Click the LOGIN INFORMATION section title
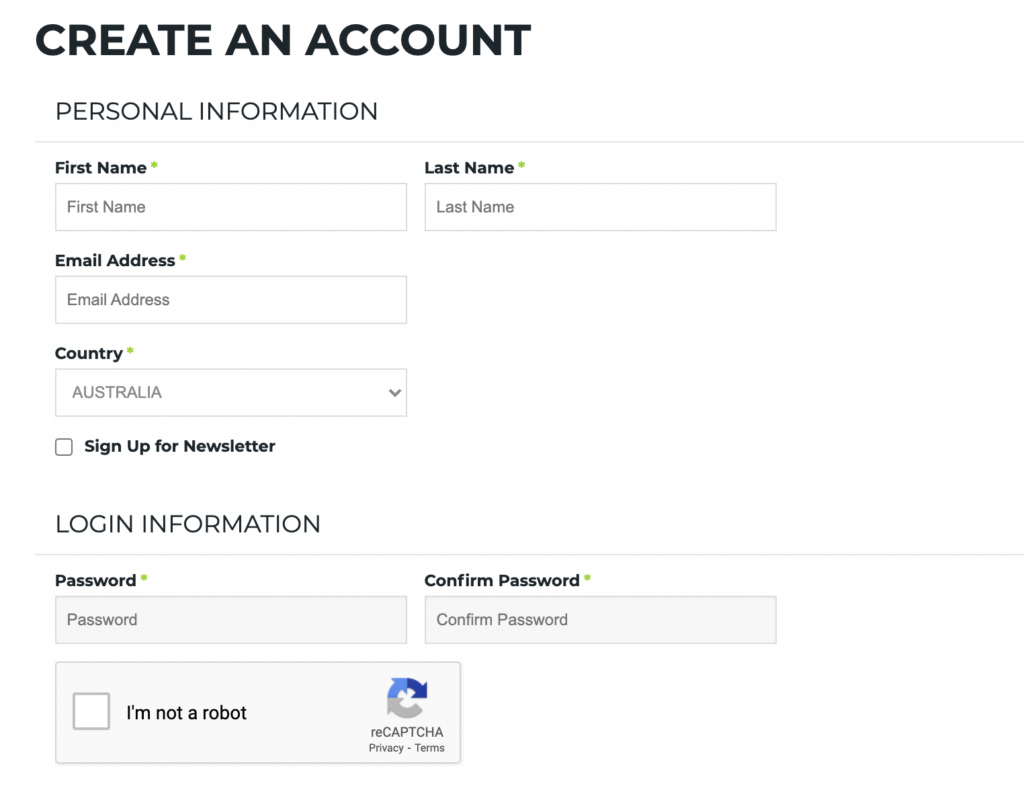This screenshot has width=1024, height=804. click(188, 524)
